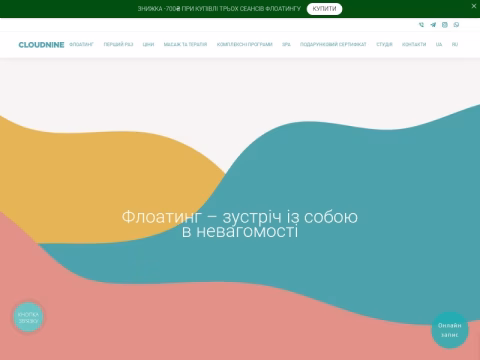Click the Онлайн запис round button

(450, 330)
